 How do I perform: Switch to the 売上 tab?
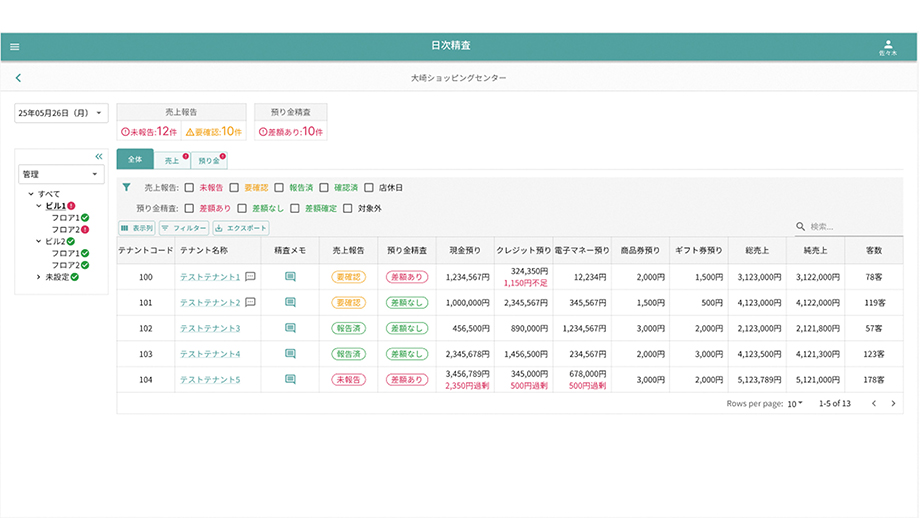pyautogui.click(x=172, y=160)
